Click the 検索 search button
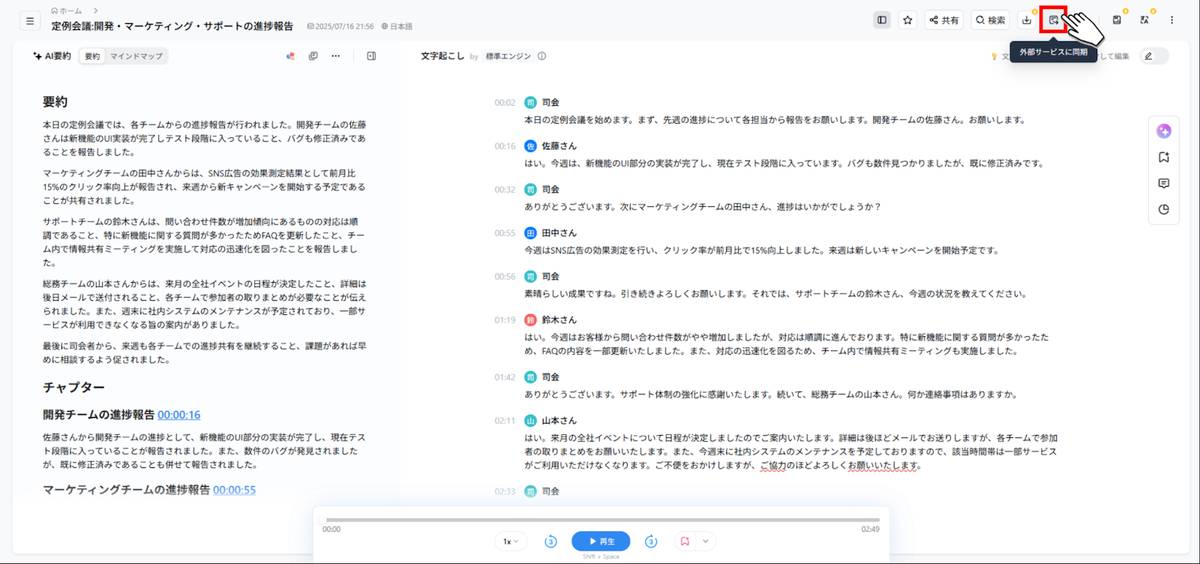The height and width of the screenshot is (564, 1200). click(x=990, y=20)
